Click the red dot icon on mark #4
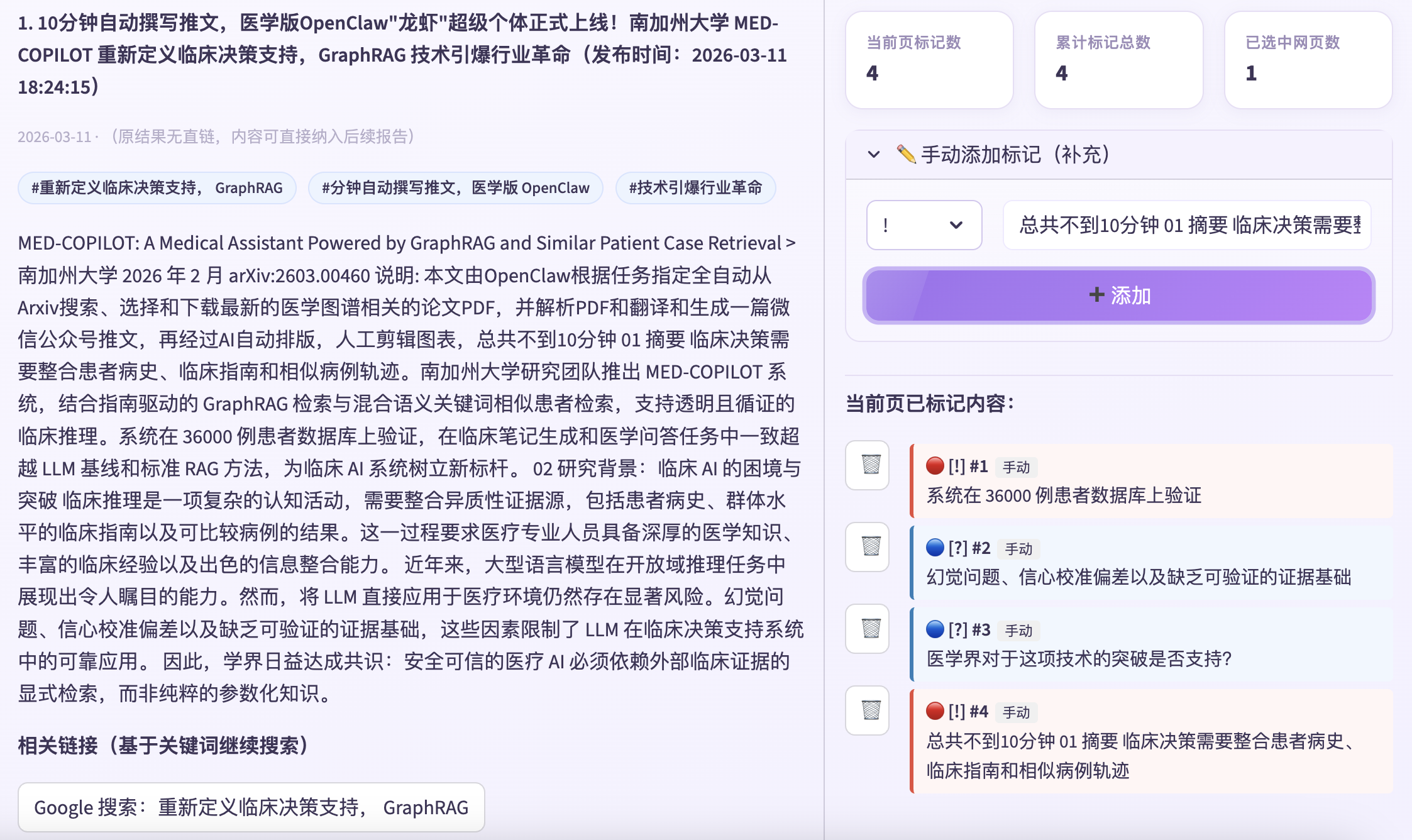Screen dimensions: 1412x840 pos(935,711)
